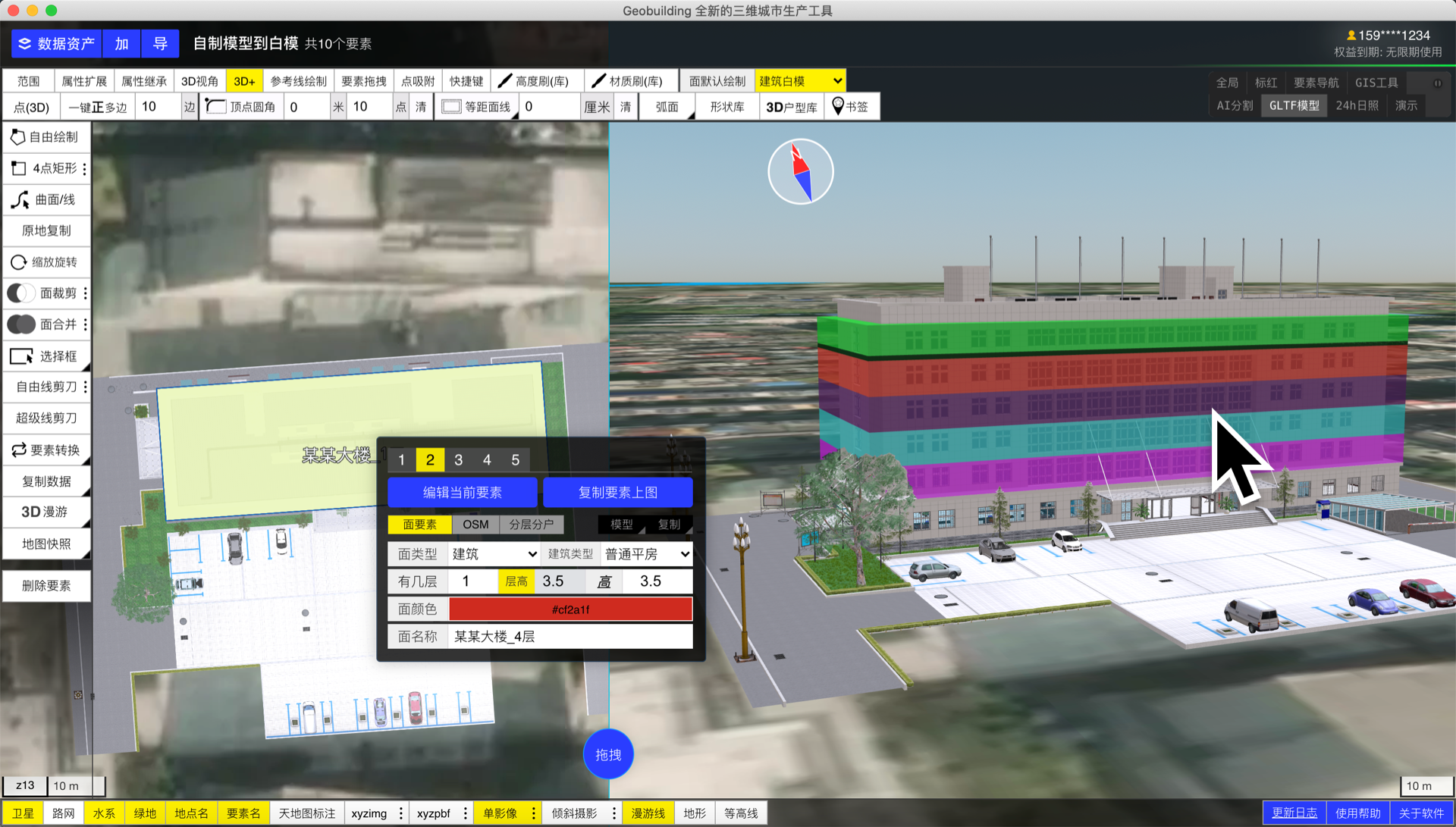
Task: Select the curve/line (曲面/线) tool
Action: coord(45,199)
